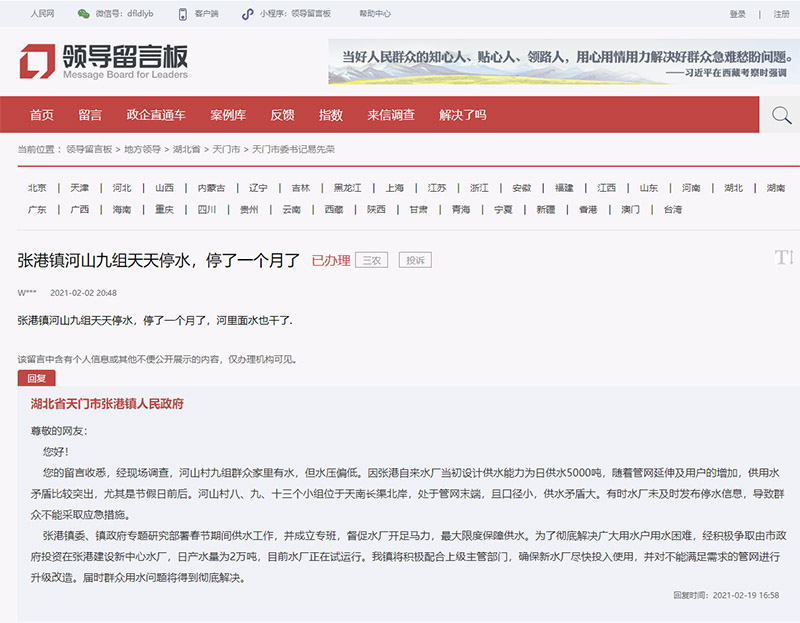800x623 pixels.
Task: Go to the 案例库 section
Action: pyautogui.click(x=228, y=115)
